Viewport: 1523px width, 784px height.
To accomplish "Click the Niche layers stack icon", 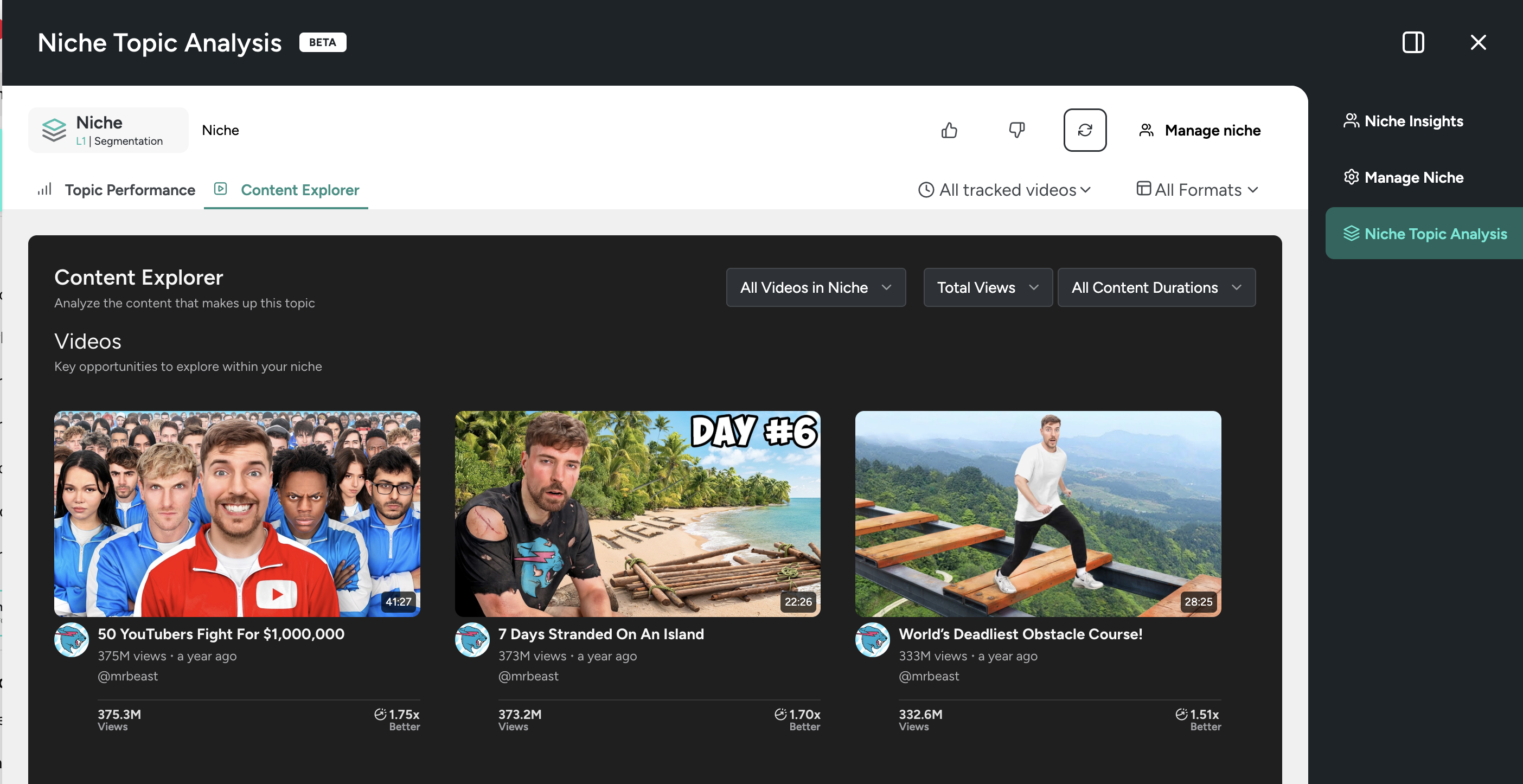I will 54,130.
